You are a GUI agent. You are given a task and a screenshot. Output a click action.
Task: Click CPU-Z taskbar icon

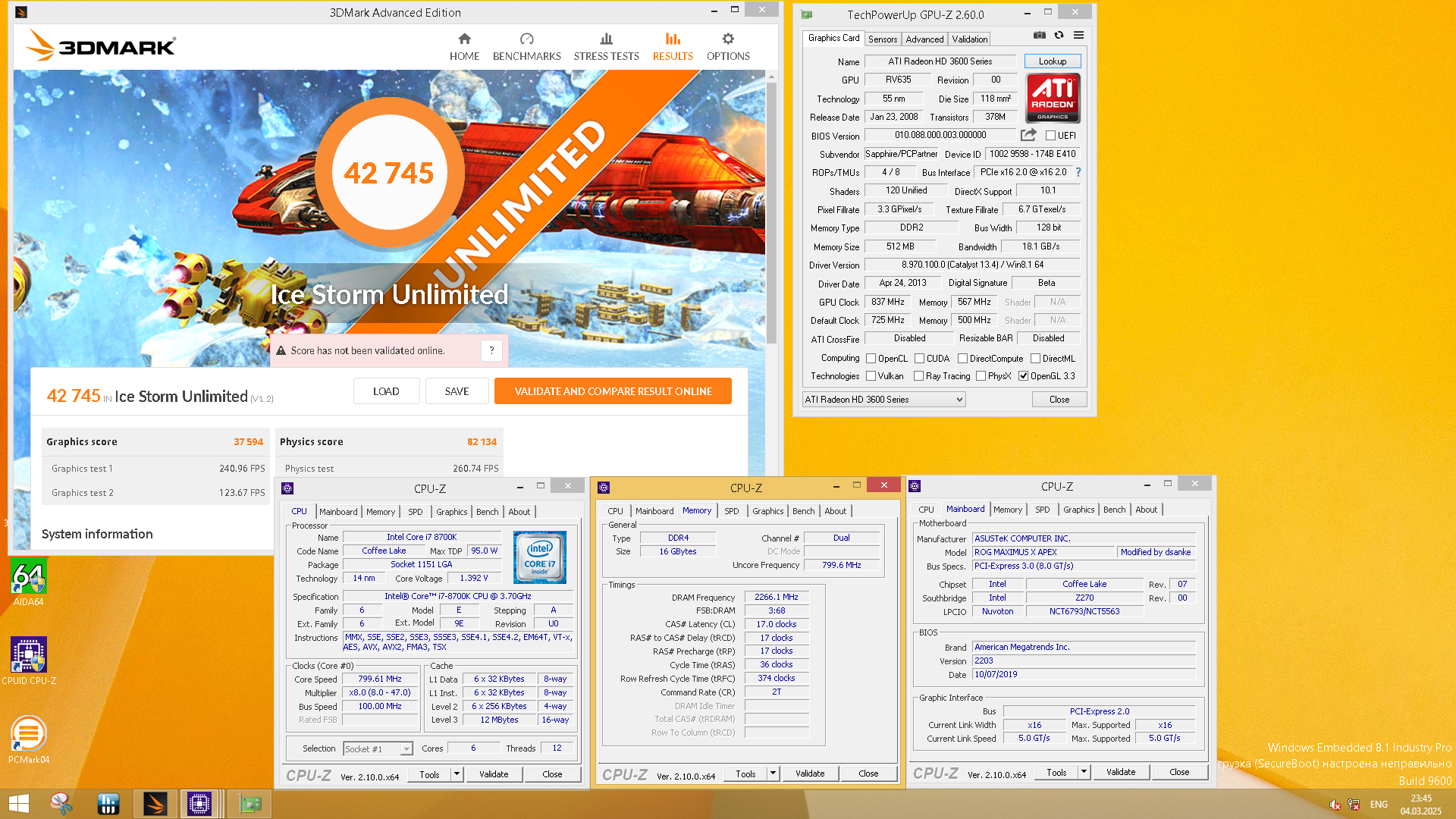pos(199,804)
